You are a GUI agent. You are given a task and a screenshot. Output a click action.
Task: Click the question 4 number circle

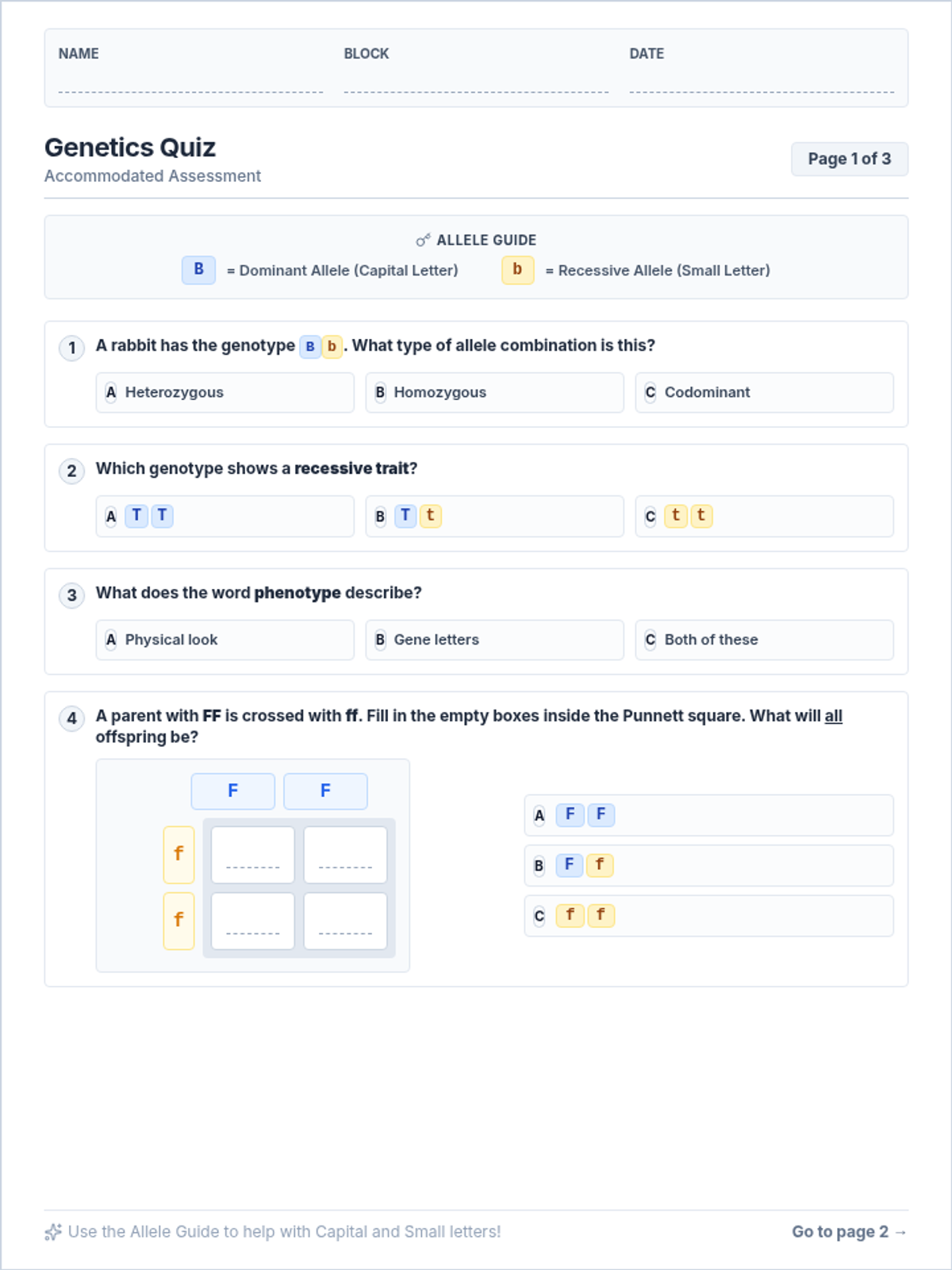coord(72,718)
